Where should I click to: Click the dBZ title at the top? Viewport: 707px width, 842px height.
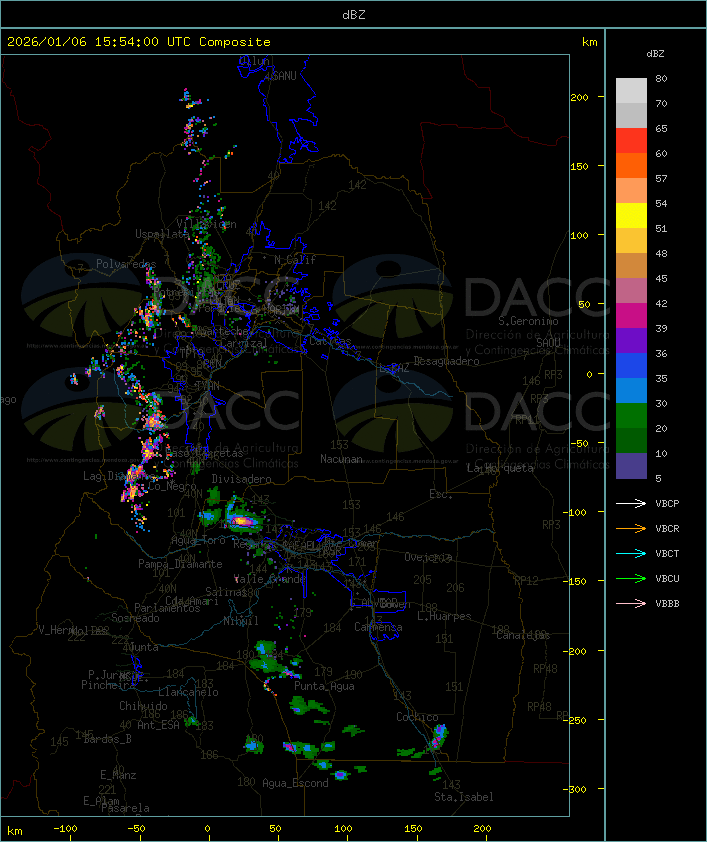click(x=353, y=14)
